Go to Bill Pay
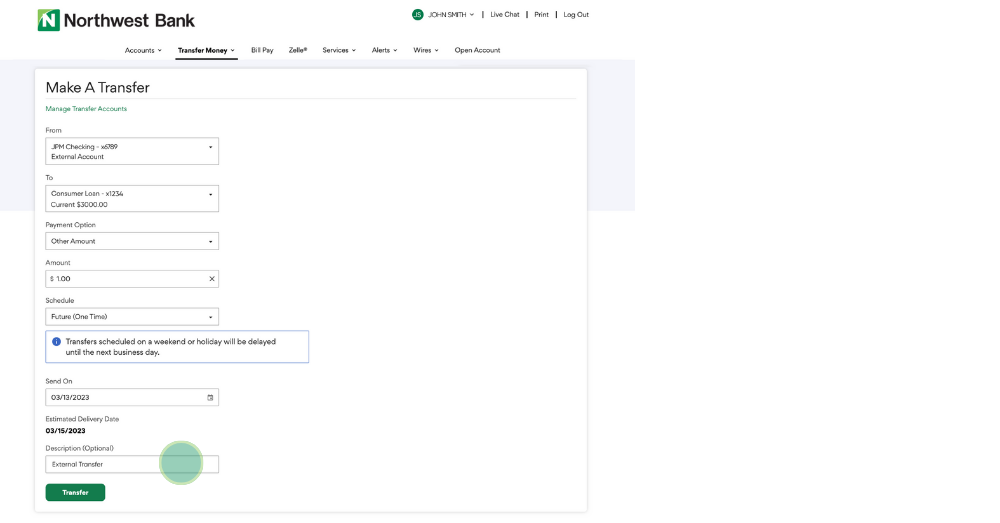Viewport: 1000px width, 523px height. point(262,50)
